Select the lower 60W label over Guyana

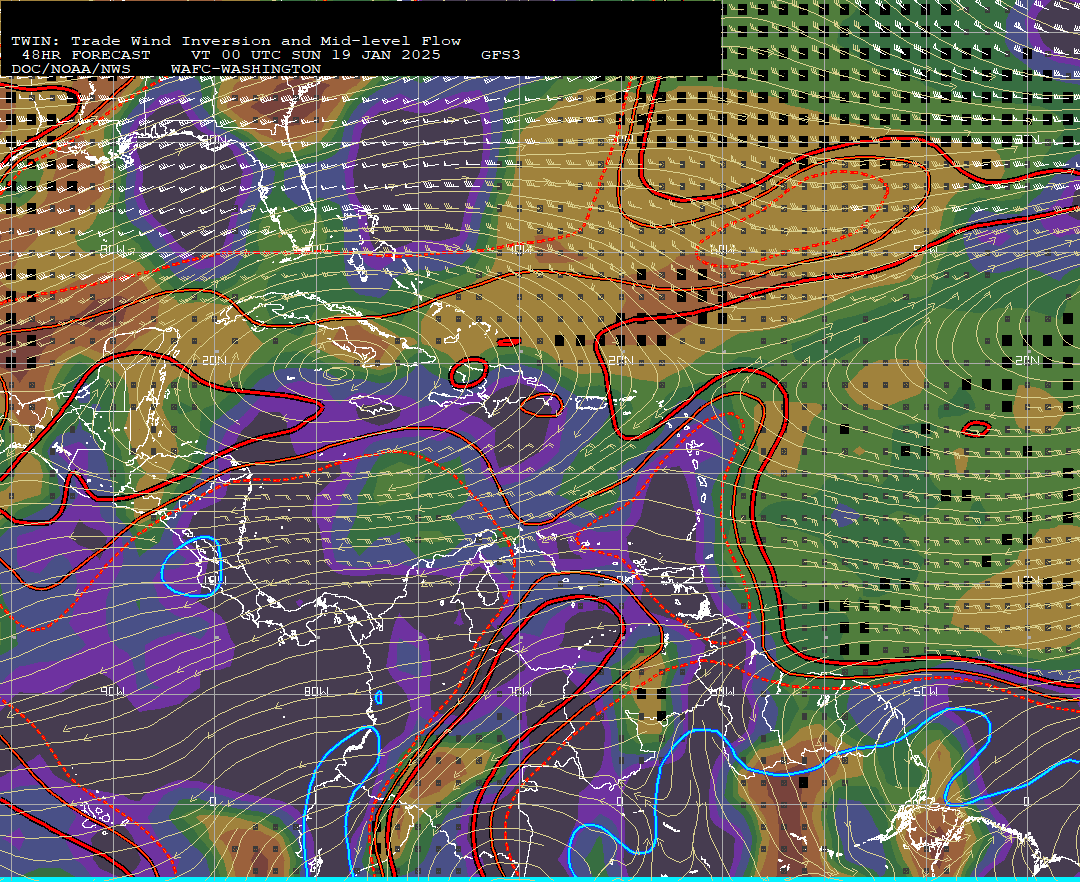(723, 691)
